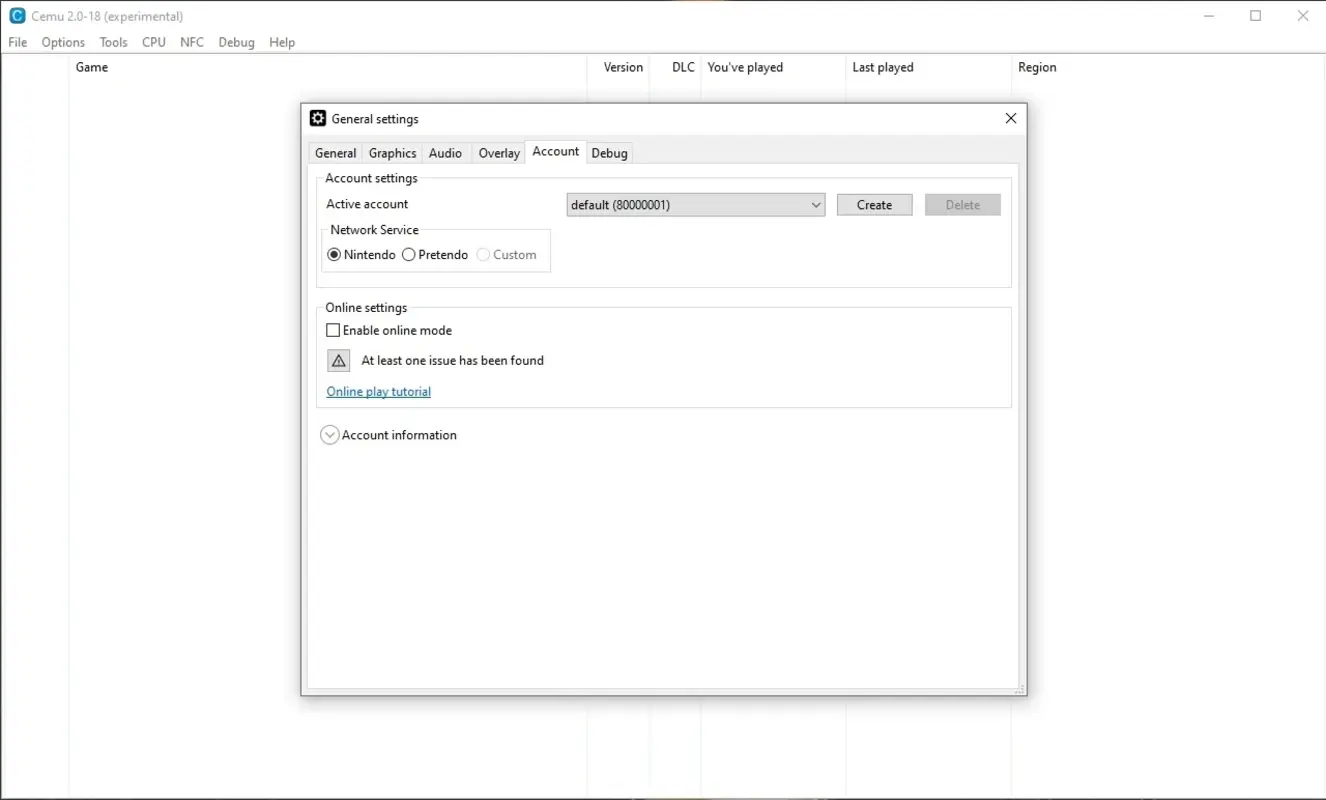
Task: Open the NFC menu
Action: (192, 42)
